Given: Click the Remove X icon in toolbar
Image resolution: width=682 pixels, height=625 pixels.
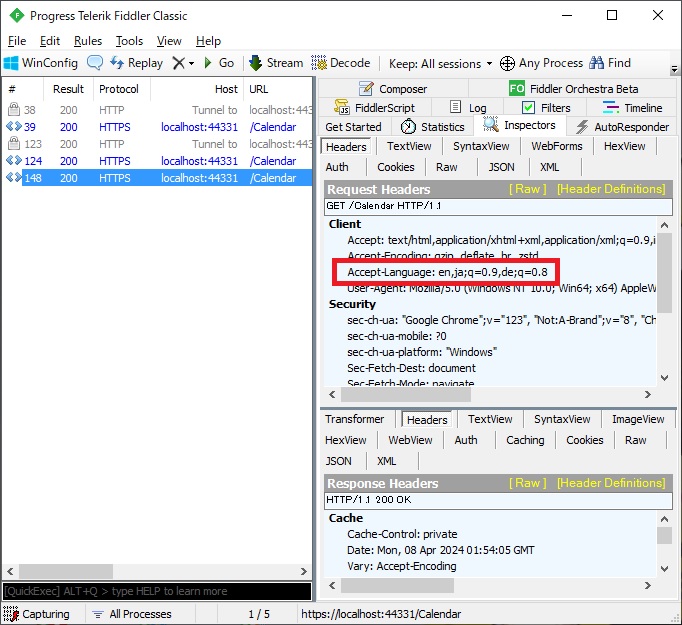Looking at the screenshot, I should [x=178, y=64].
